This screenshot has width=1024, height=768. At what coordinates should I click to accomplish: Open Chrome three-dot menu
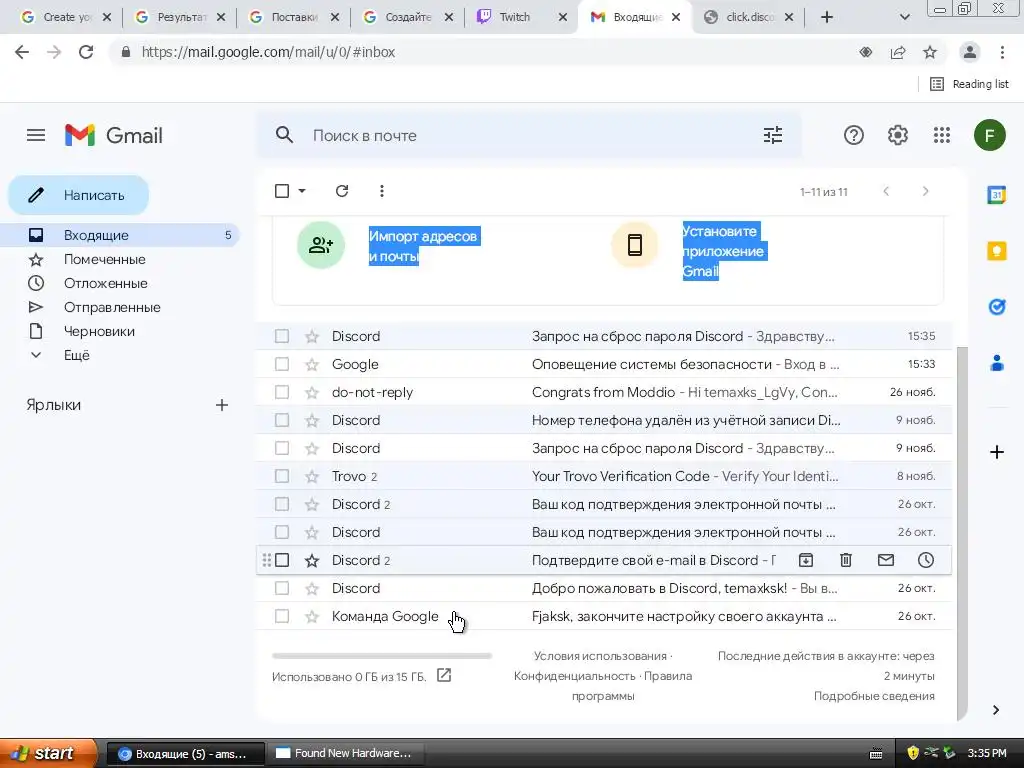click(x=1002, y=52)
